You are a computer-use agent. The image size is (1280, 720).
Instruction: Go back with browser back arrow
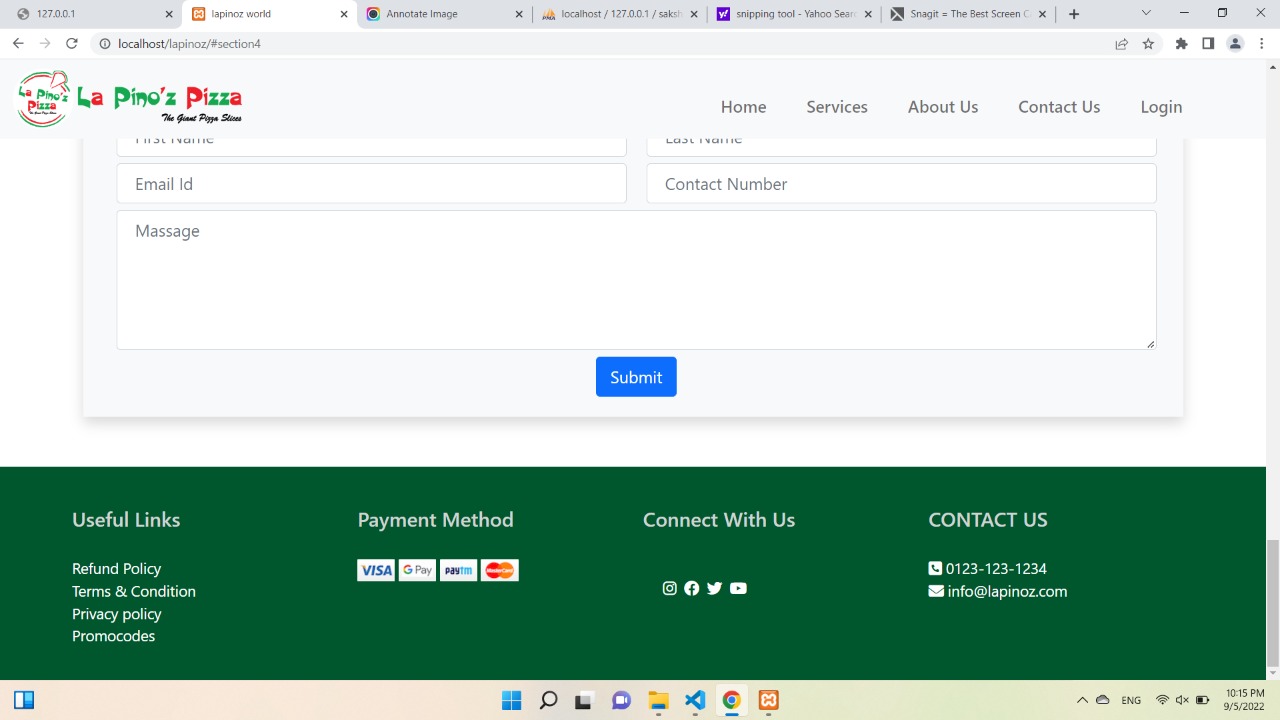[18, 43]
